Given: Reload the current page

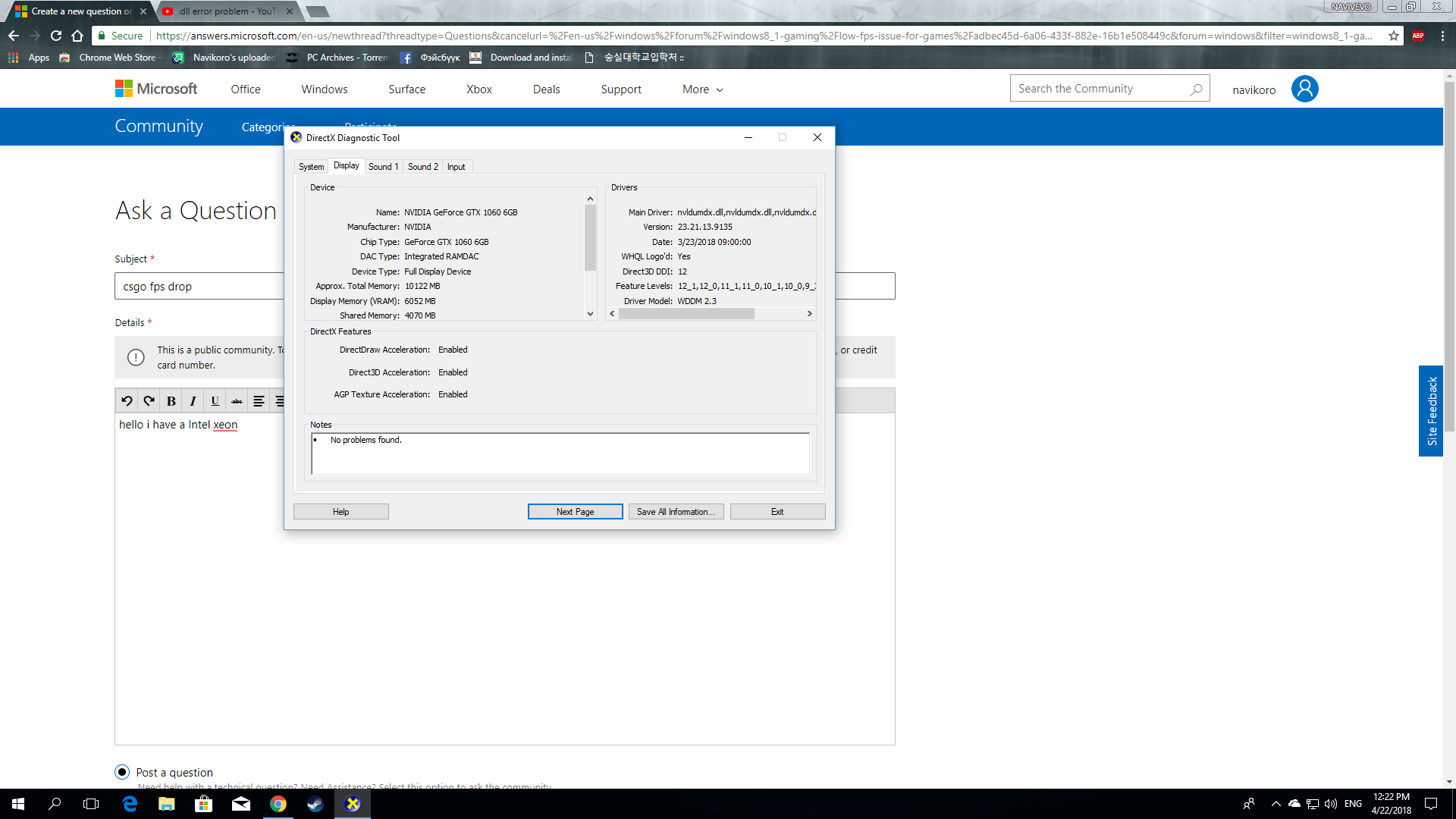Looking at the screenshot, I should [56, 36].
